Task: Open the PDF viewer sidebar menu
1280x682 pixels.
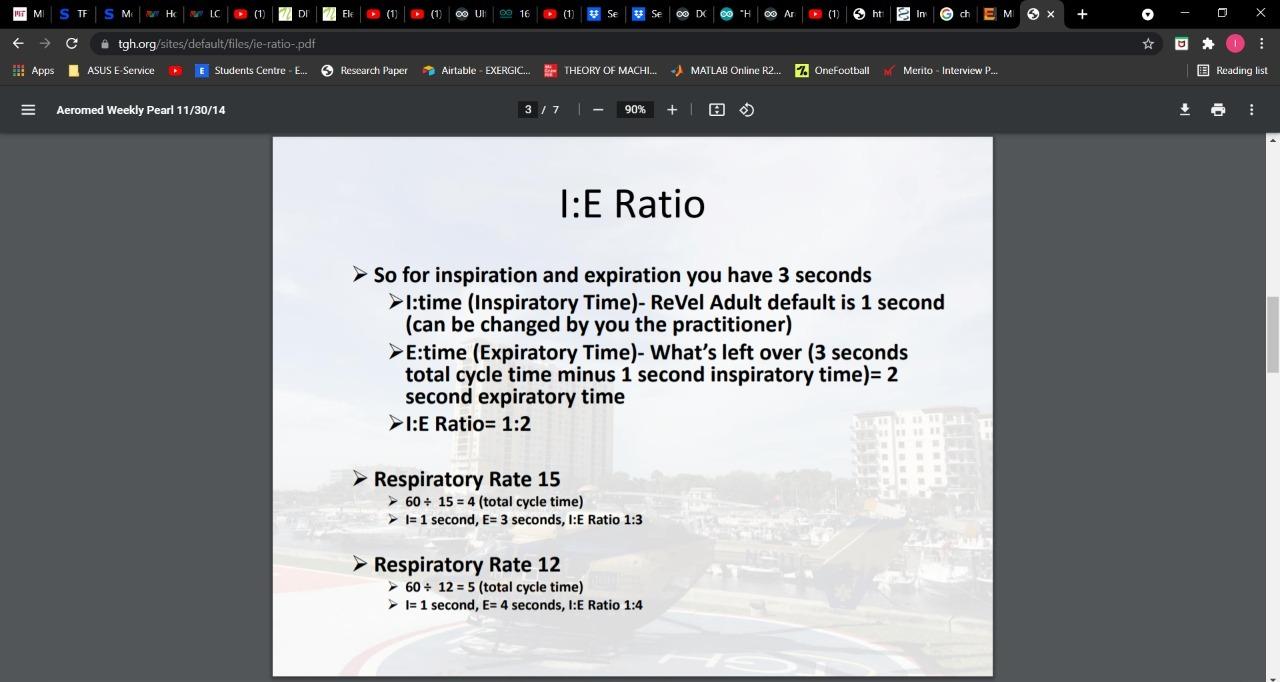Action: pyautogui.click(x=28, y=110)
